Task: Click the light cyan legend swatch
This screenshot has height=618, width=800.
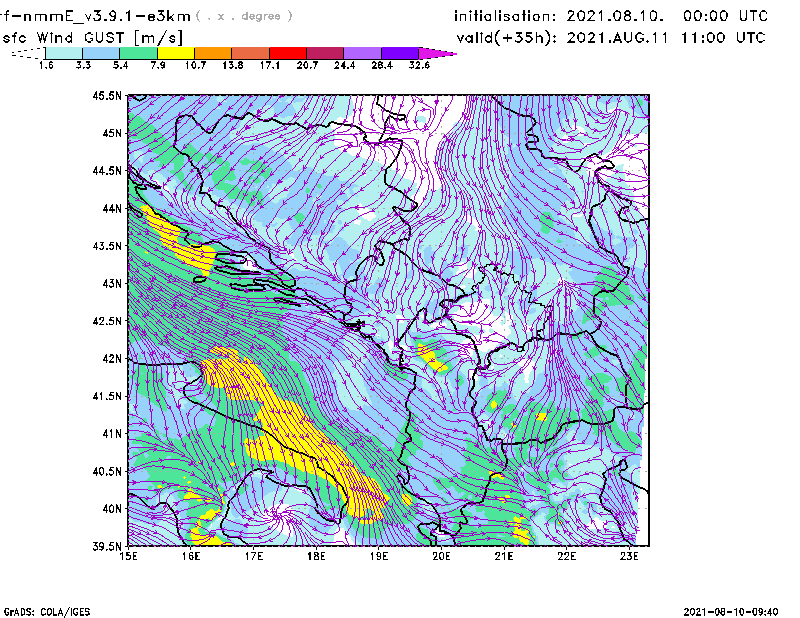Action: (x=64, y=53)
